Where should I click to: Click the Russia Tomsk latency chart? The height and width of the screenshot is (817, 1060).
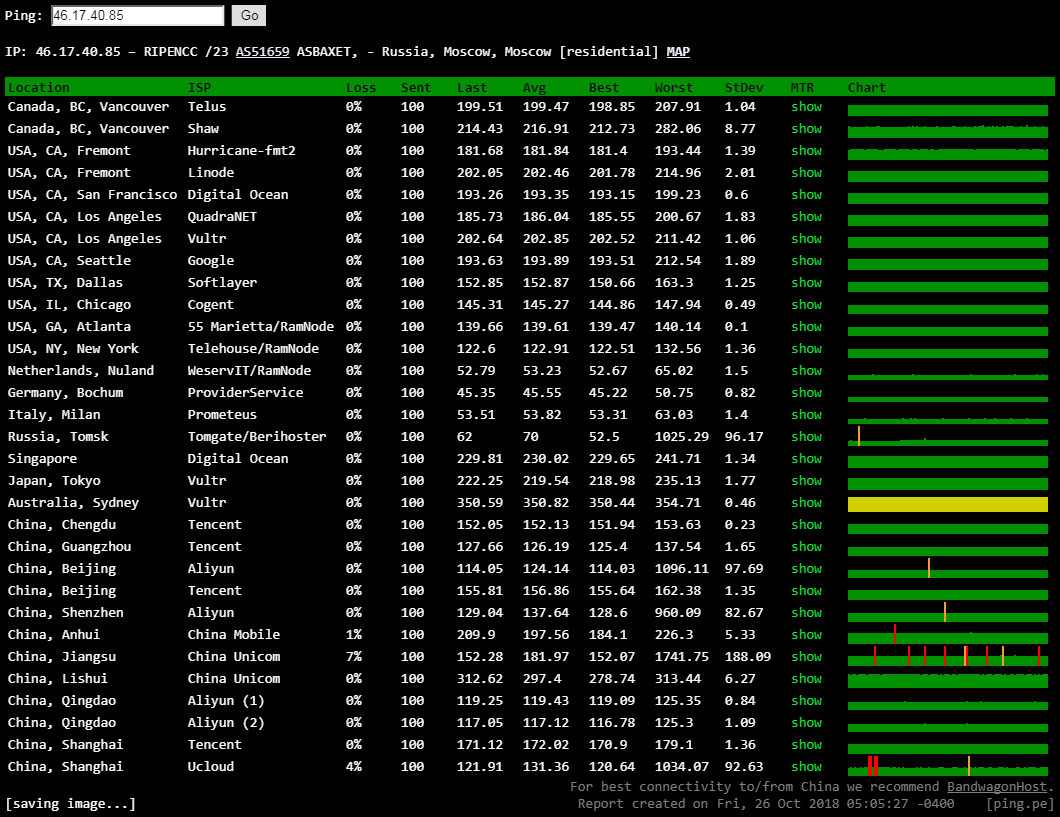click(x=947, y=437)
